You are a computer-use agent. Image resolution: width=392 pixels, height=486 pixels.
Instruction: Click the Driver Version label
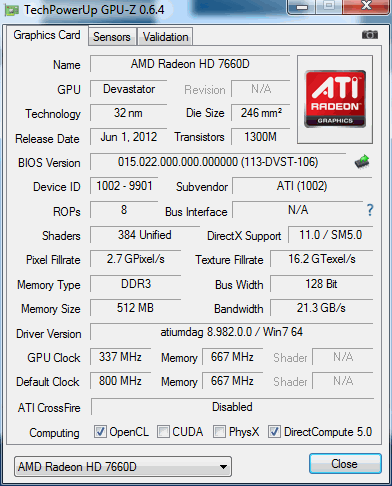pyautogui.click(x=49, y=334)
